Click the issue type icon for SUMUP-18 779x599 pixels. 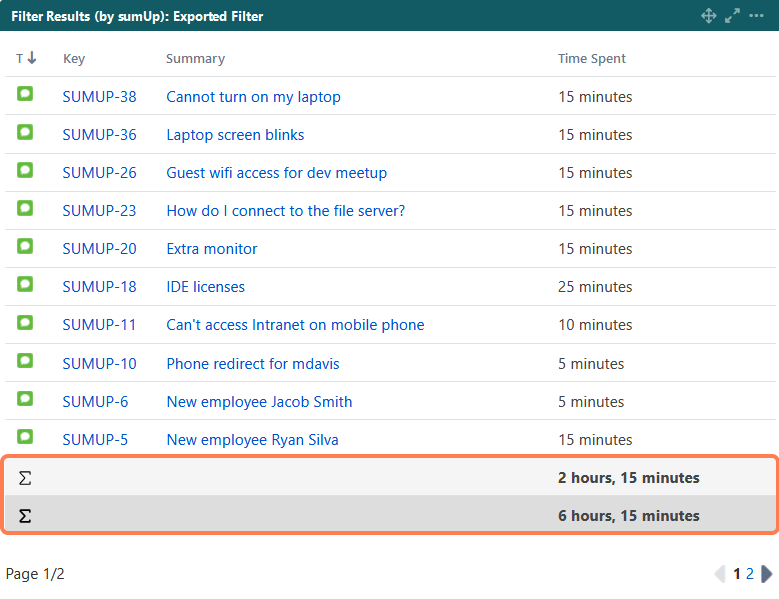[x=25, y=285]
